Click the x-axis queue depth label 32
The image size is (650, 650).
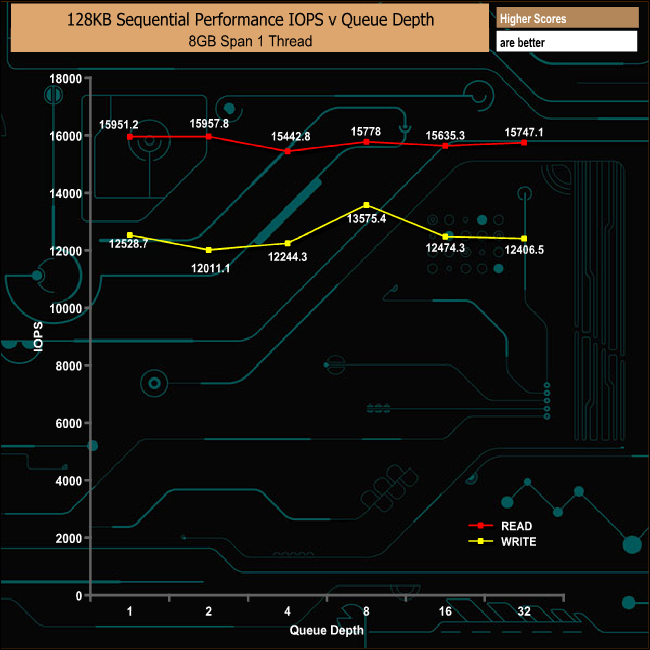coord(524,611)
